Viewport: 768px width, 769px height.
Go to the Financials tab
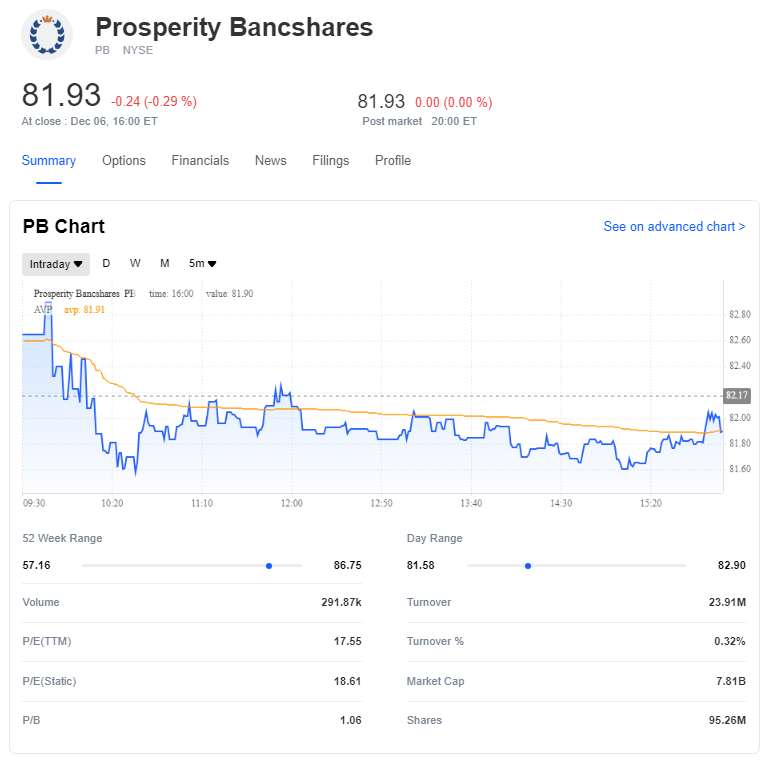pos(200,161)
